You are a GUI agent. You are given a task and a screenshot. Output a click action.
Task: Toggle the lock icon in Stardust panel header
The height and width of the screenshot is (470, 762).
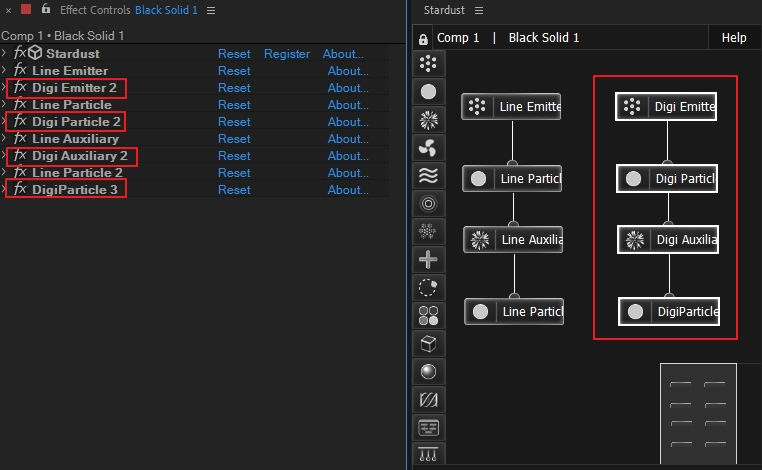coord(423,39)
